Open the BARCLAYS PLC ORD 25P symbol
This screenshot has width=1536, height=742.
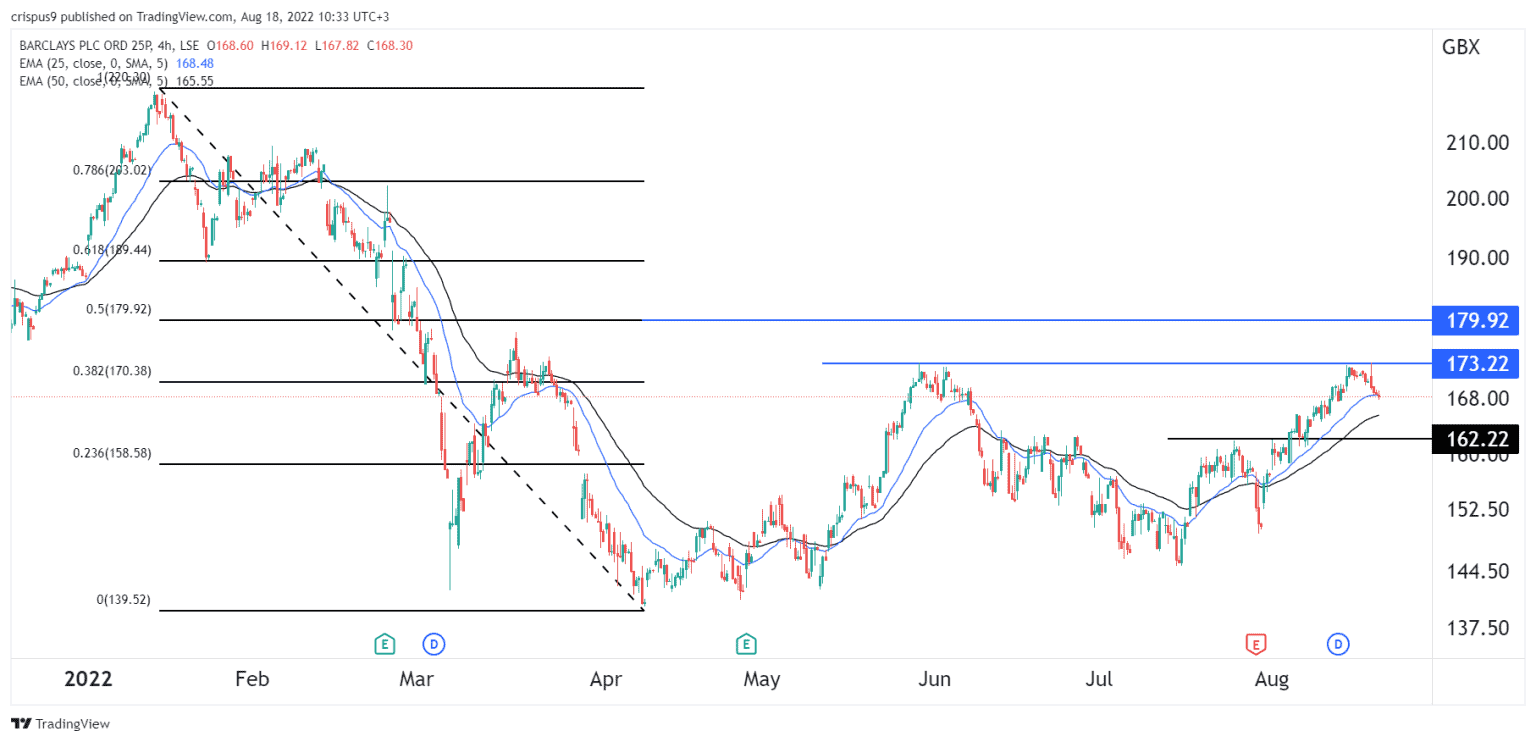coord(85,45)
